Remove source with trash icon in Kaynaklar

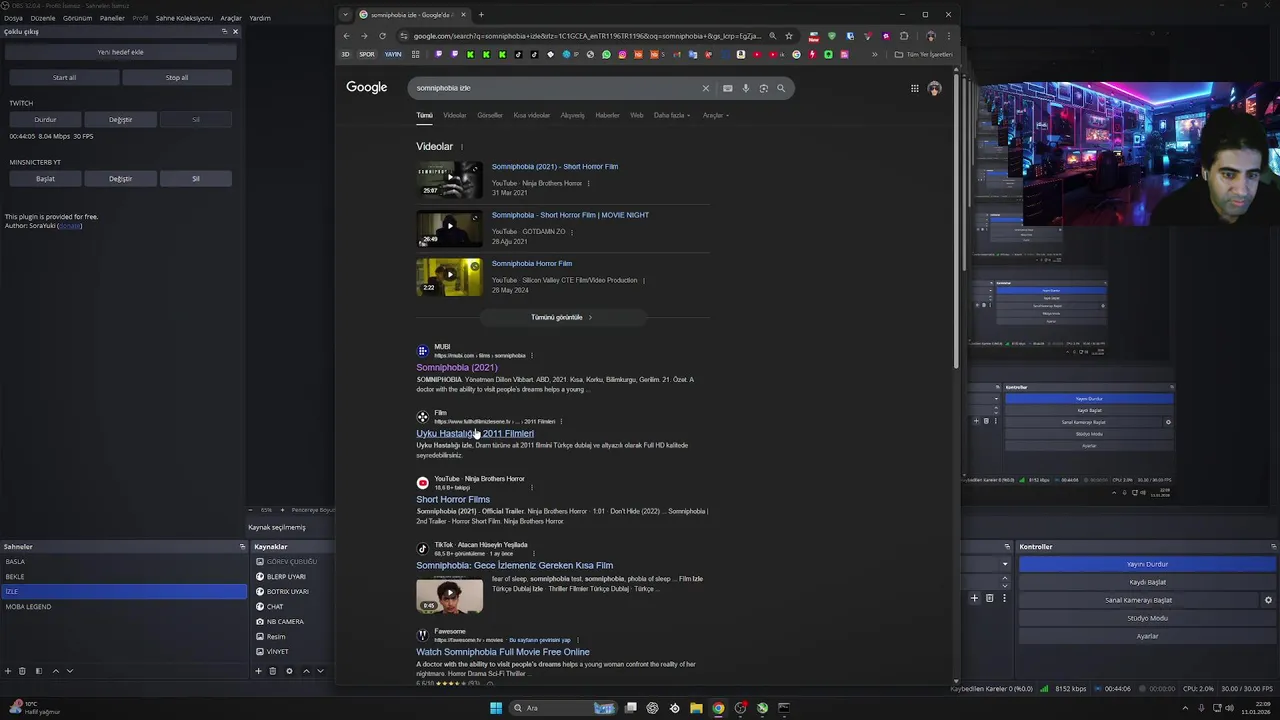(272, 671)
